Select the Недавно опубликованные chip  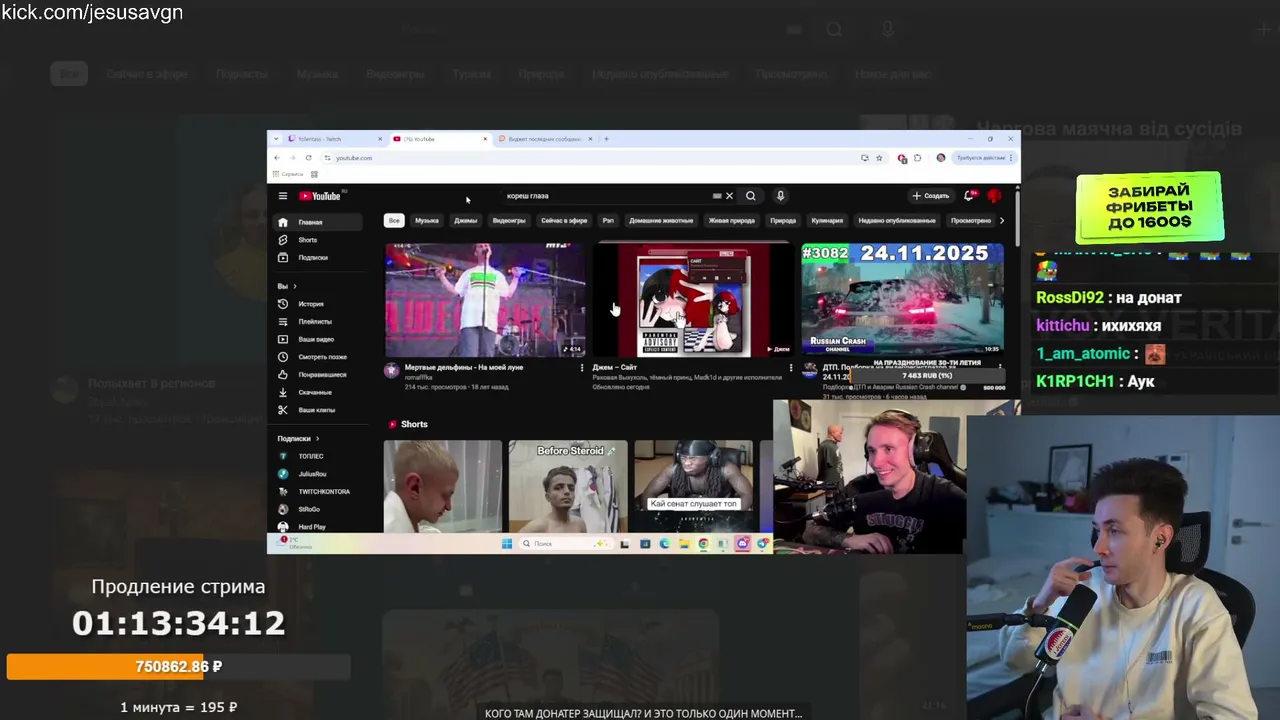coord(897,220)
